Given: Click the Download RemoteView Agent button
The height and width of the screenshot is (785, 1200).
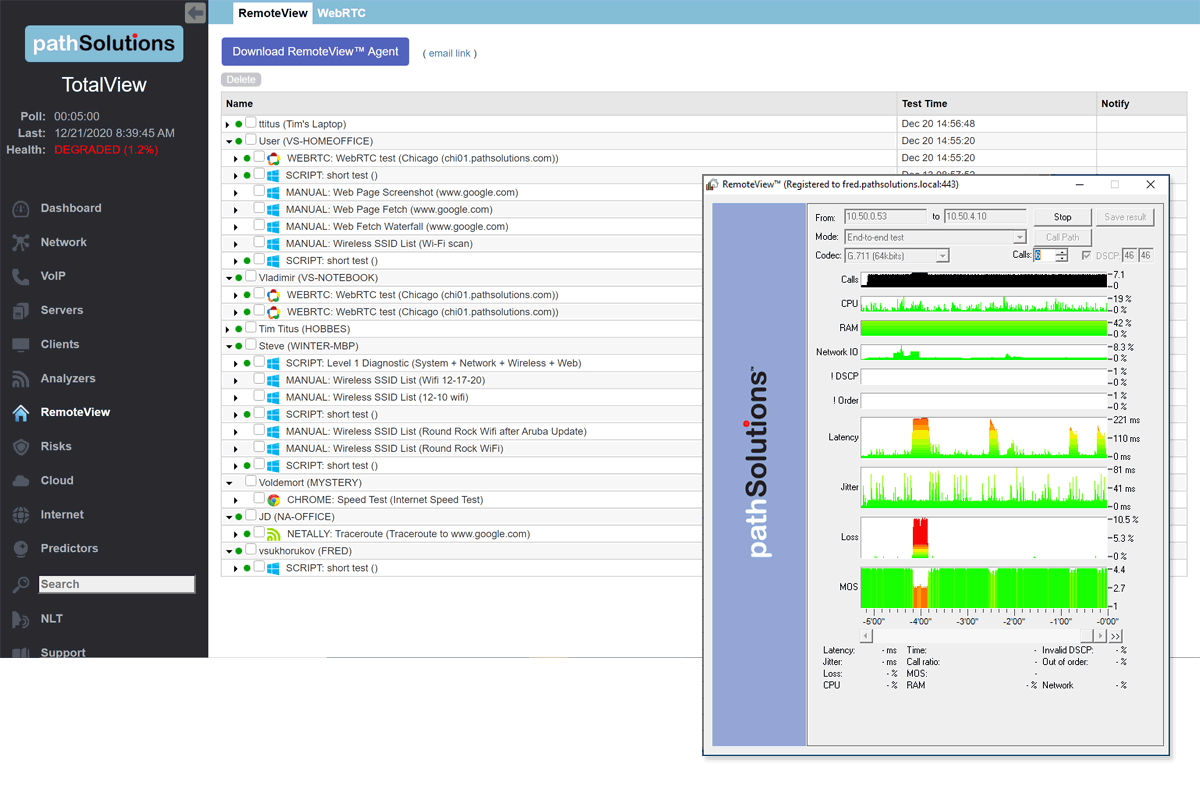Looking at the screenshot, I should [315, 51].
